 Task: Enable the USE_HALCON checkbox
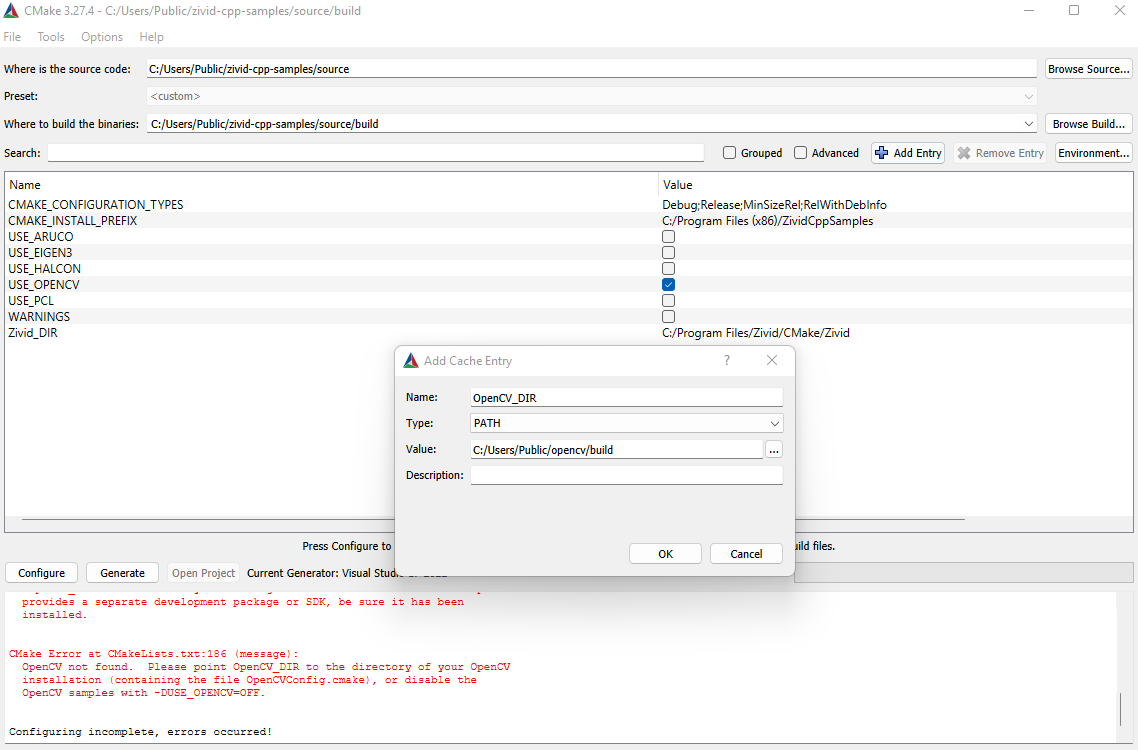coord(668,269)
